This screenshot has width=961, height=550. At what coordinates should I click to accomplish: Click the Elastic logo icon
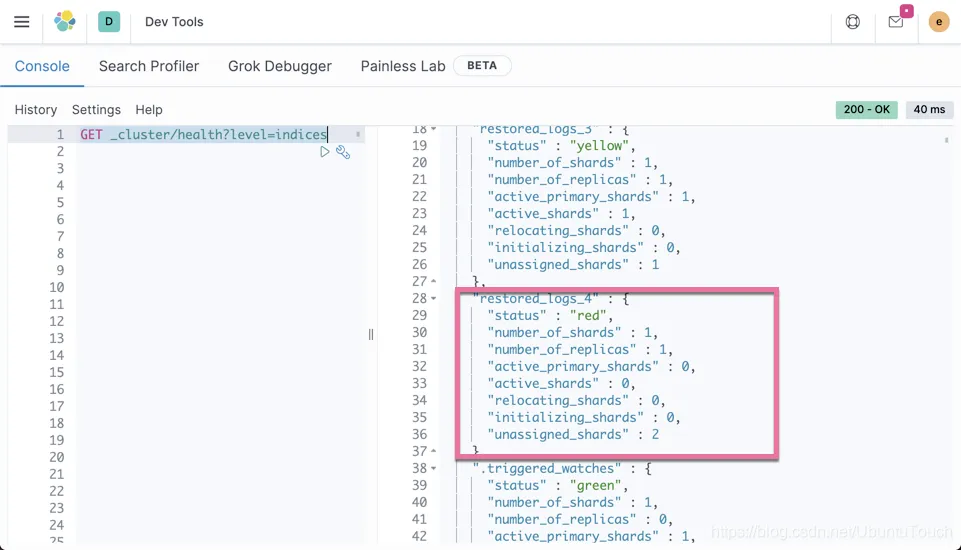(x=64, y=21)
